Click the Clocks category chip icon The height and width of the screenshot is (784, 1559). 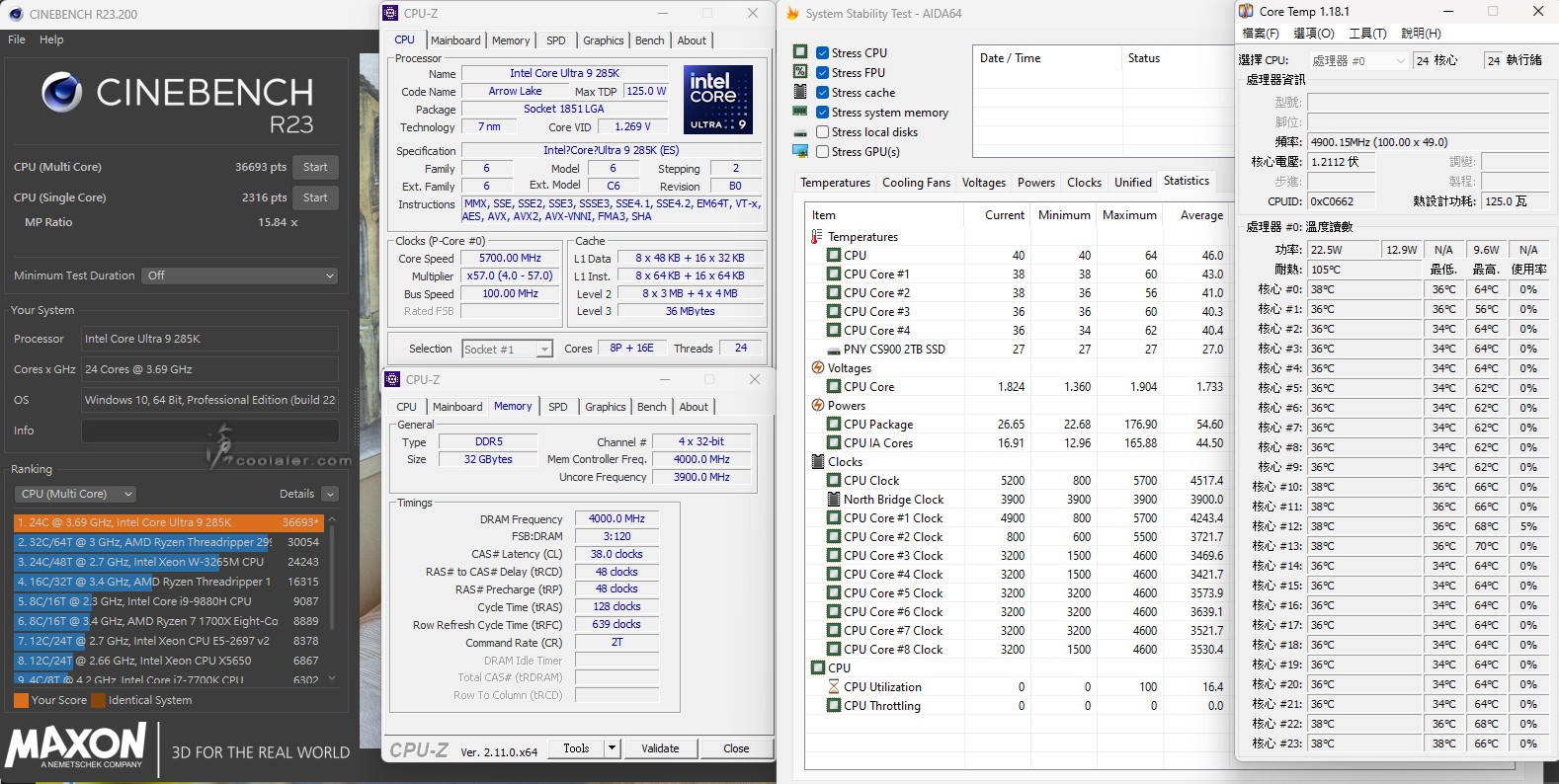pyautogui.click(x=818, y=461)
